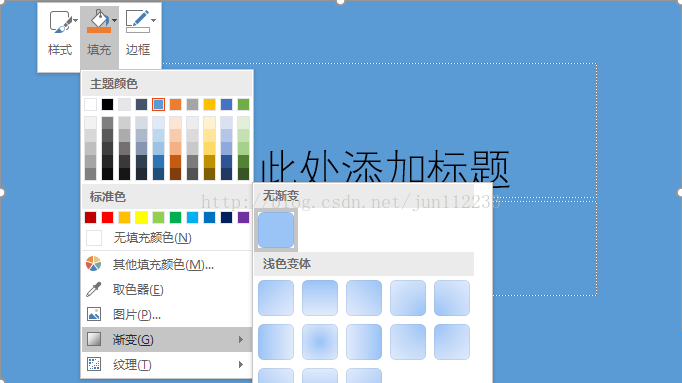Viewport: 682px width, 383px height.
Task: Pick dark red standard color
Action: (90, 217)
